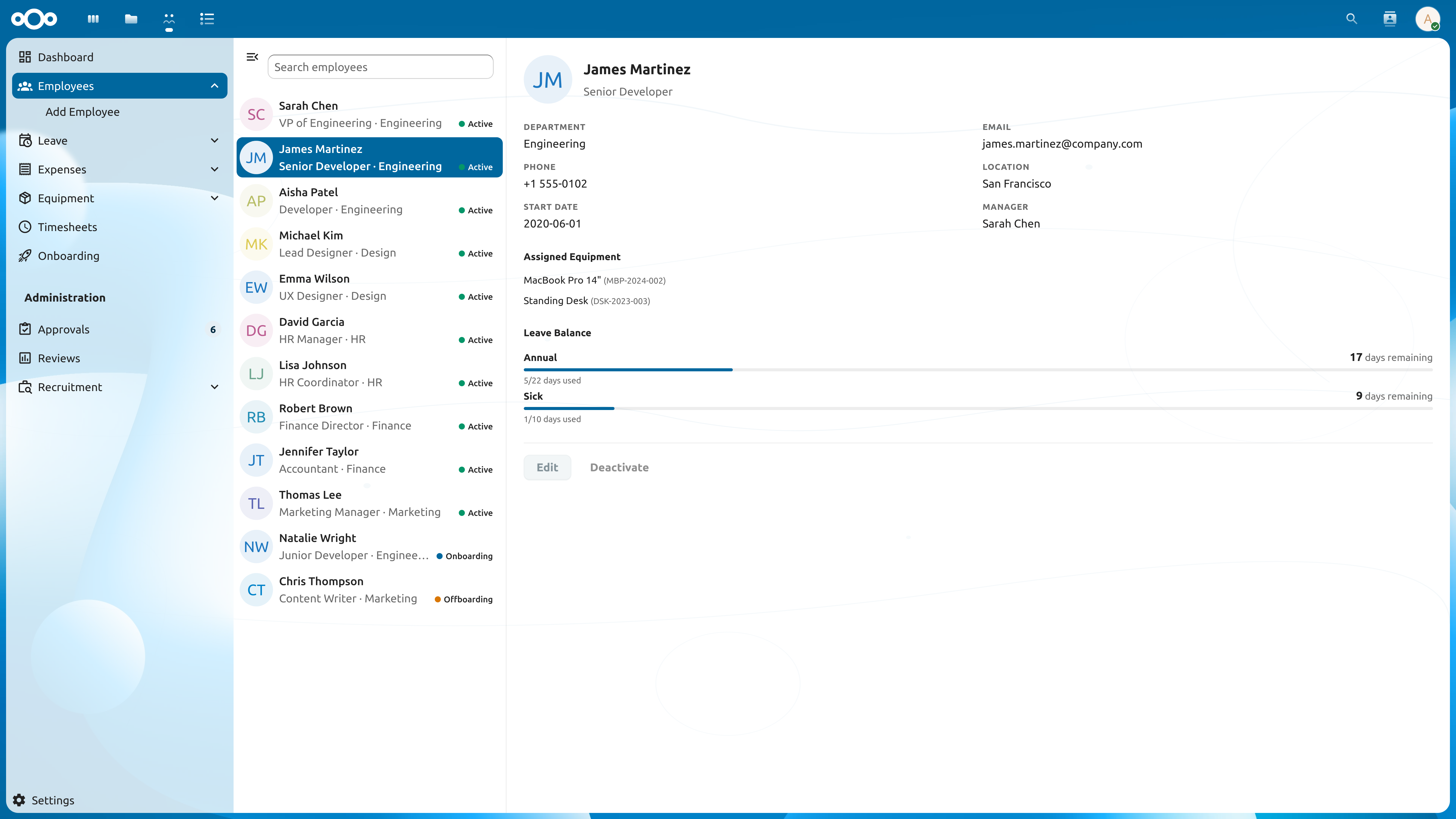Collapse the employee list panel
The width and height of the screenshot is (1456, 819).
(252, 57)
